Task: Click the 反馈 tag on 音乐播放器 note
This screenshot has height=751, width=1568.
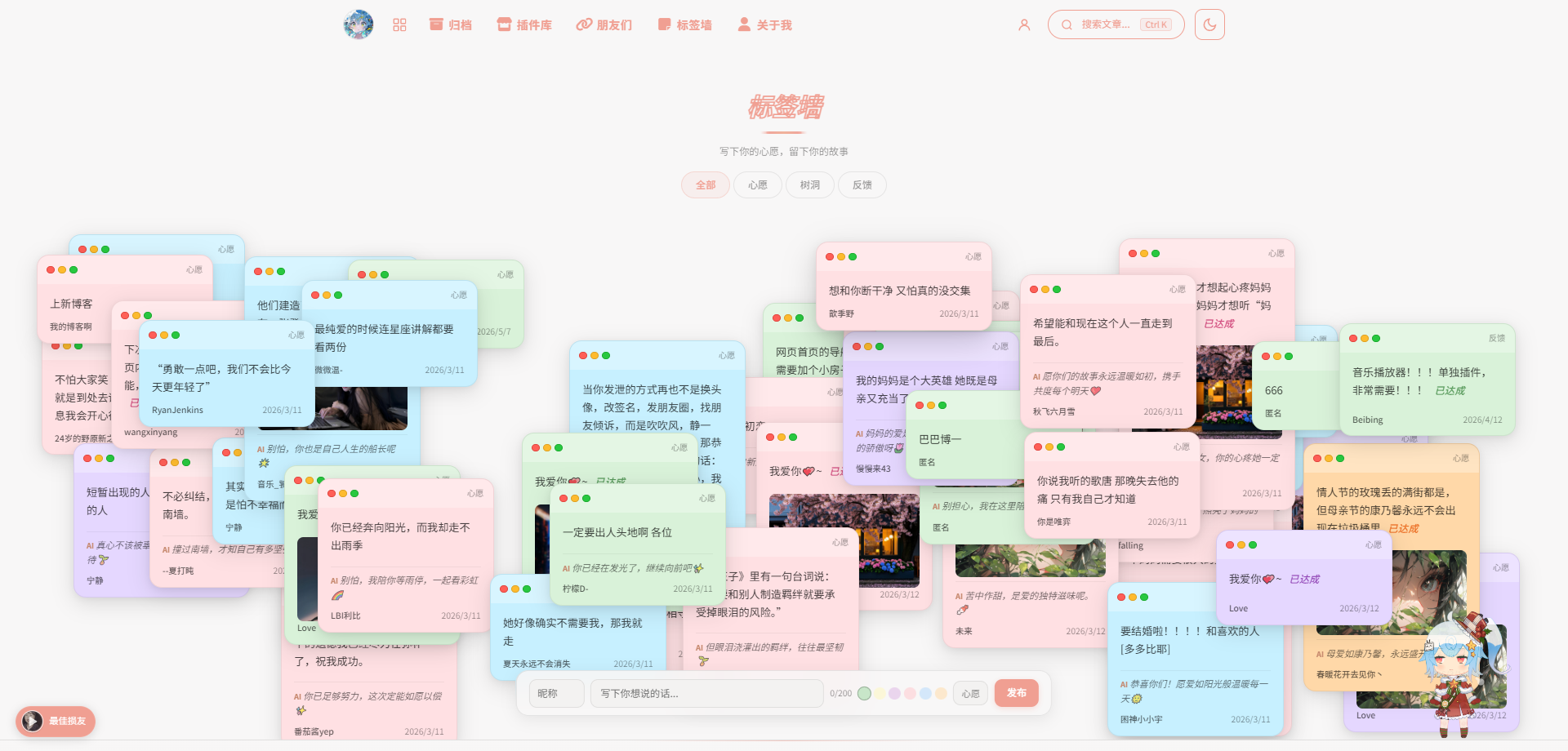Action: pos(1496,338)
